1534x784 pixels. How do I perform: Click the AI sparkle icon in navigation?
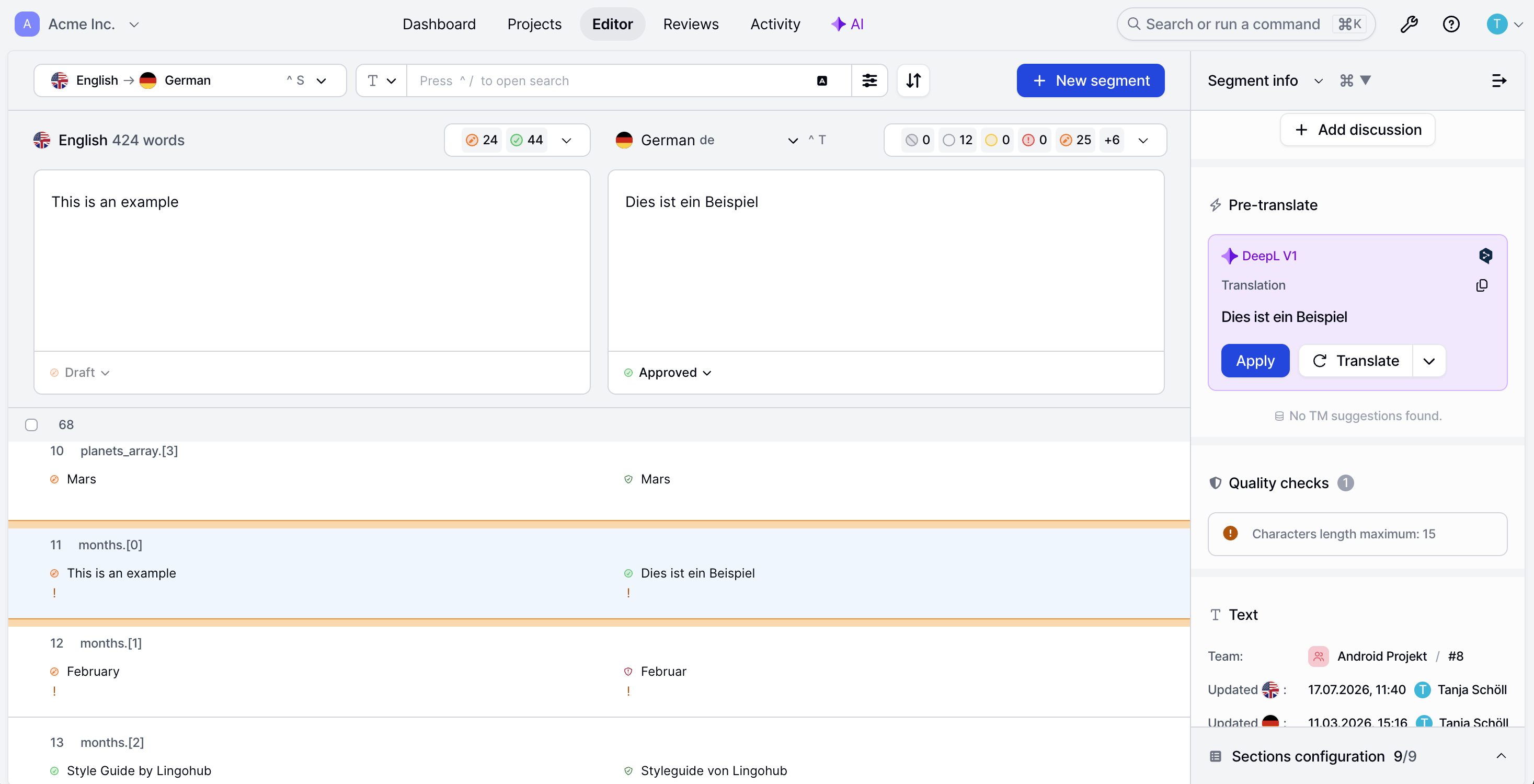click(838, 24)
